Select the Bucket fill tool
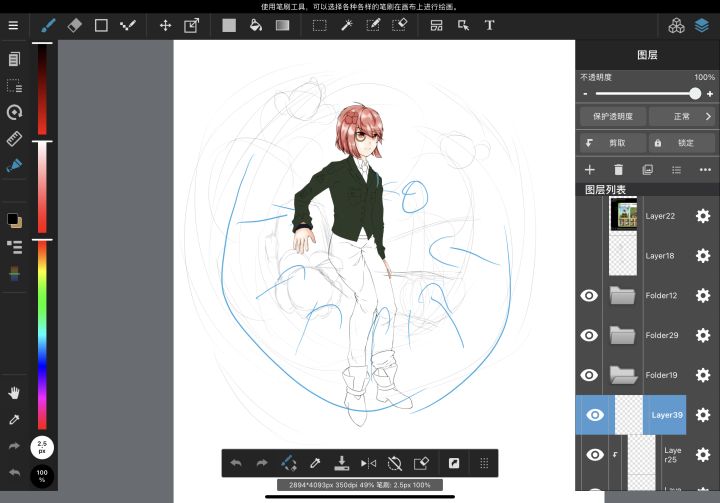The image size is (720, 503). 256,25
